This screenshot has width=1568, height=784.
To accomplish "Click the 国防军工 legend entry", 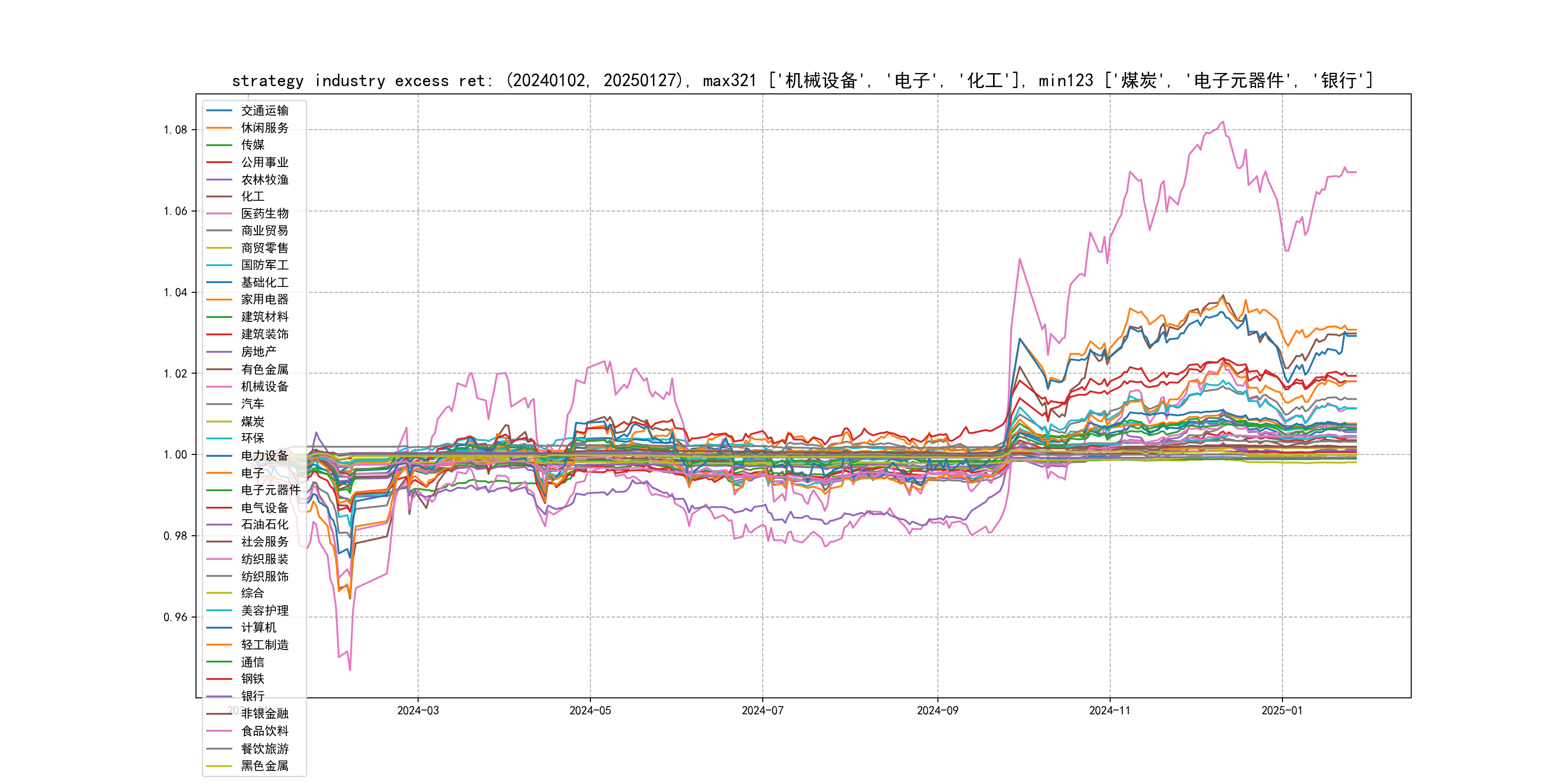I will pos(264,265).
